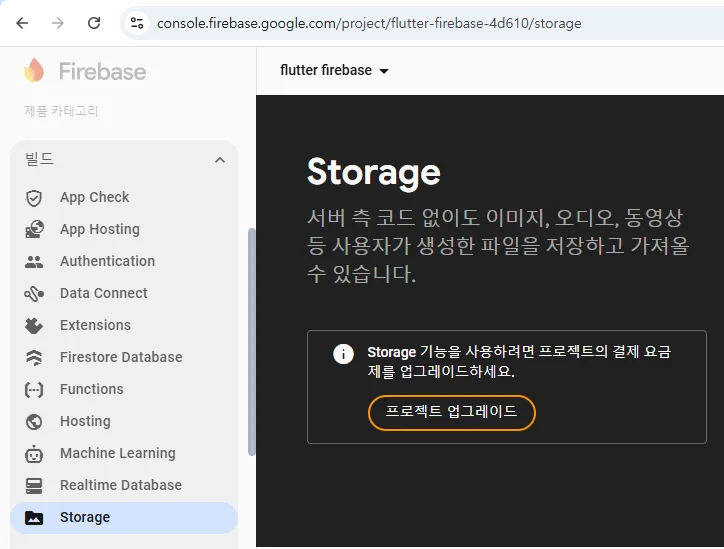Go to Authentication section

tap(124, 261)
